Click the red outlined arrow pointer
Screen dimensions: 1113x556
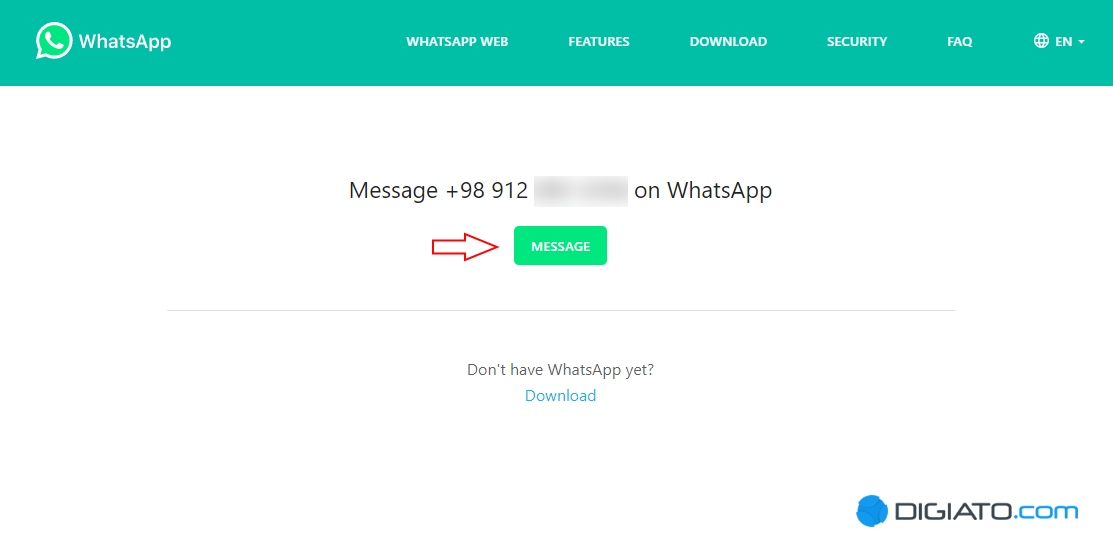[466, 246]
